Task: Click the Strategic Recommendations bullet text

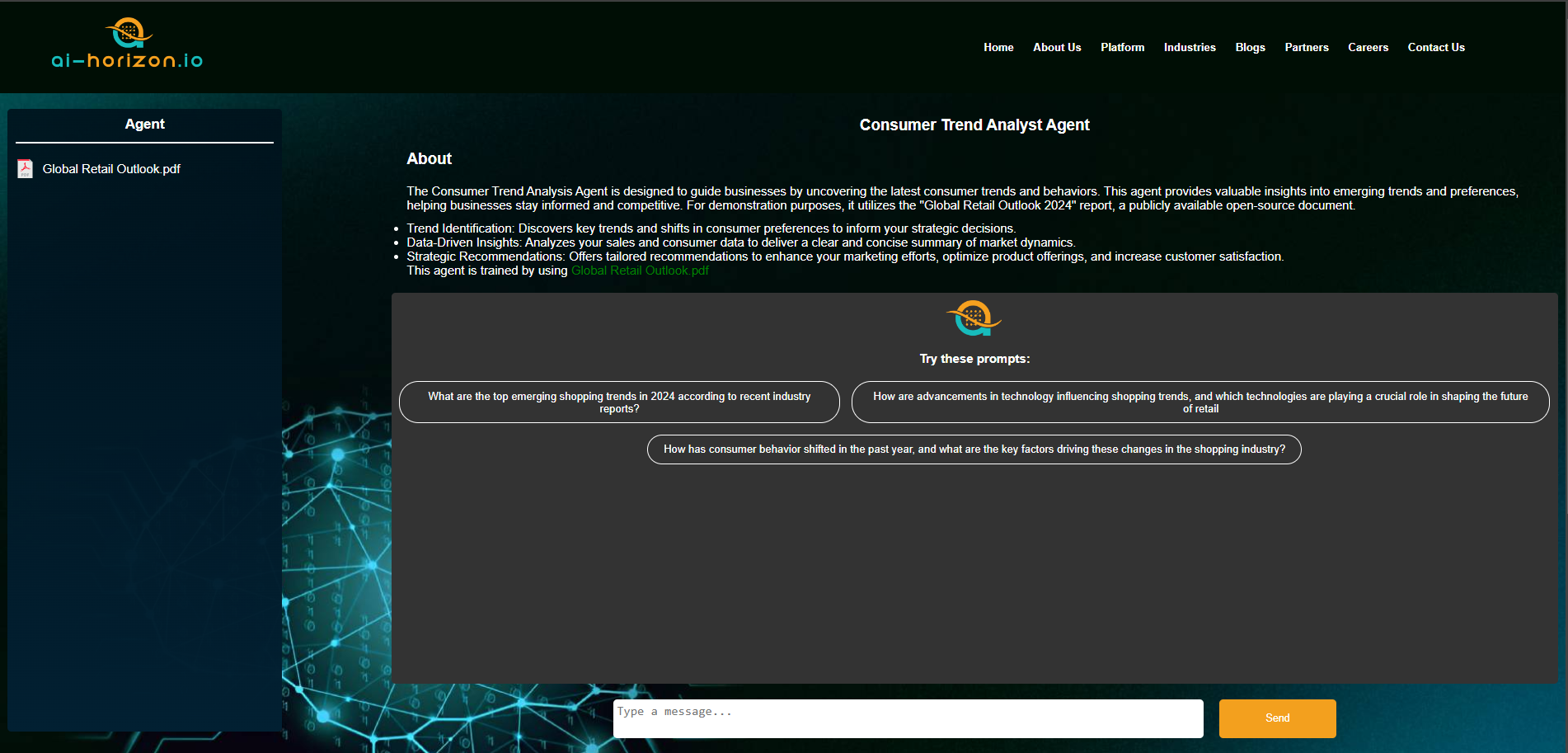Action: (x=845, y=256)
